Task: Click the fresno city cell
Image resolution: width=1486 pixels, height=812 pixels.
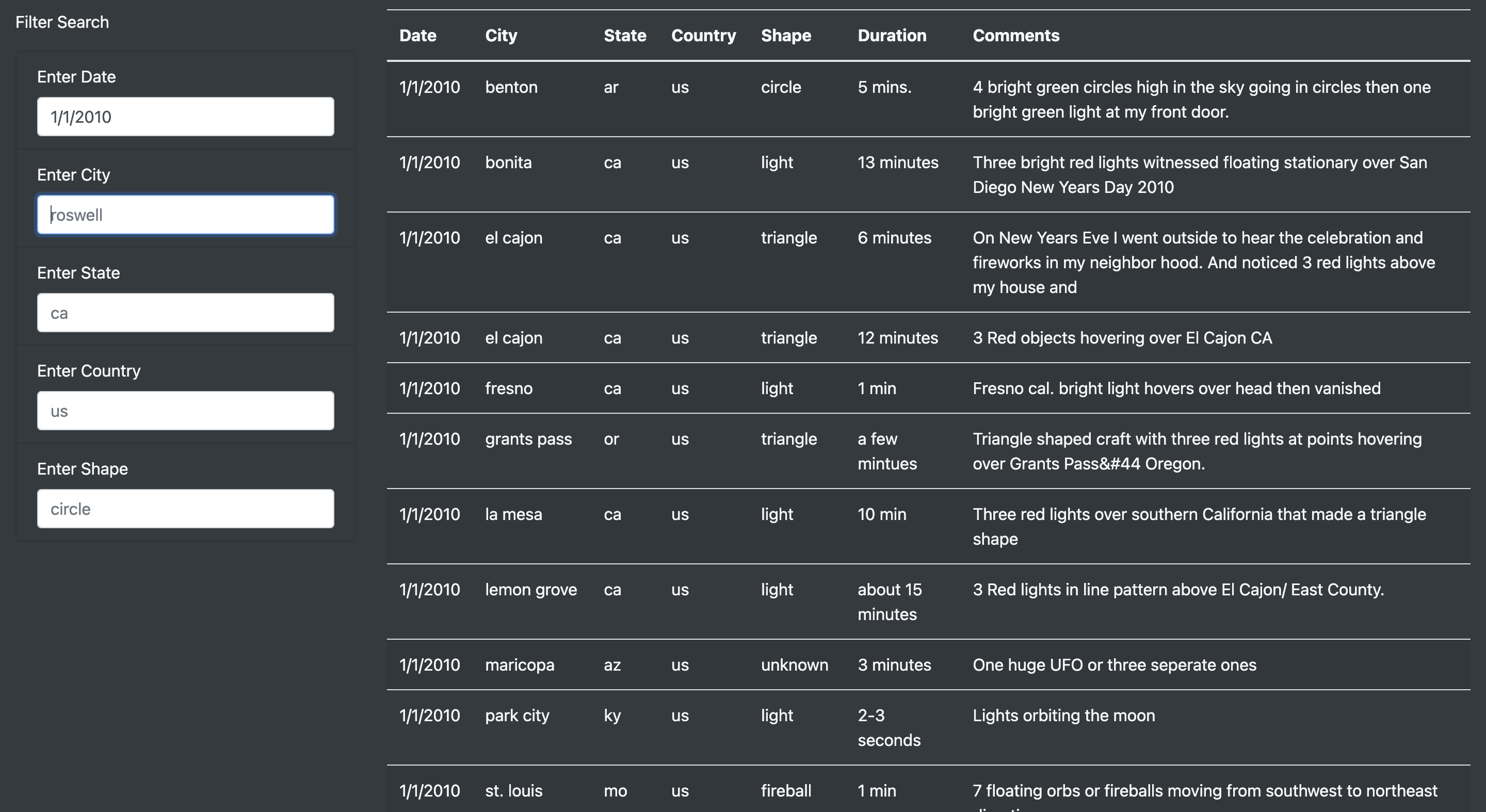Action: pos(509,388)
